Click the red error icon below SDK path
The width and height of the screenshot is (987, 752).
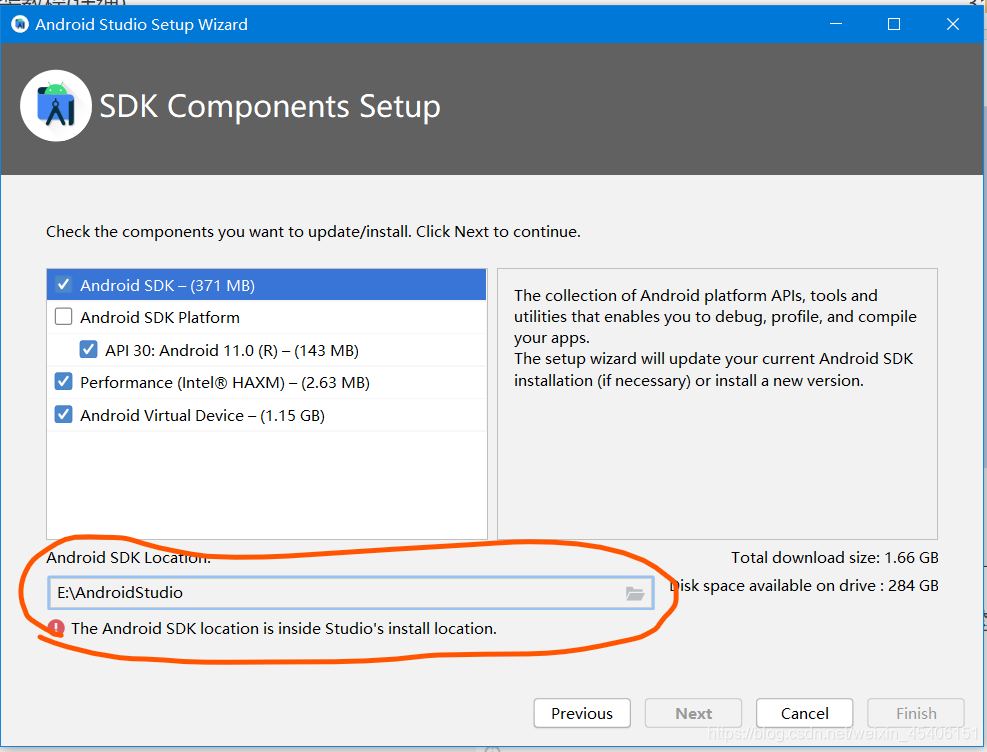coord(56,628)
